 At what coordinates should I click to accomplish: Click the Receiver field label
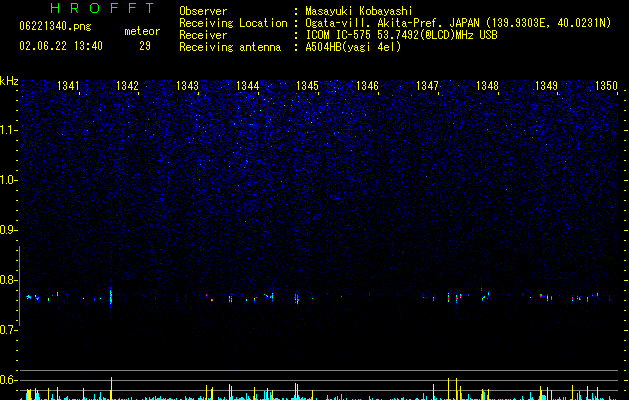(x=203, y=35)
